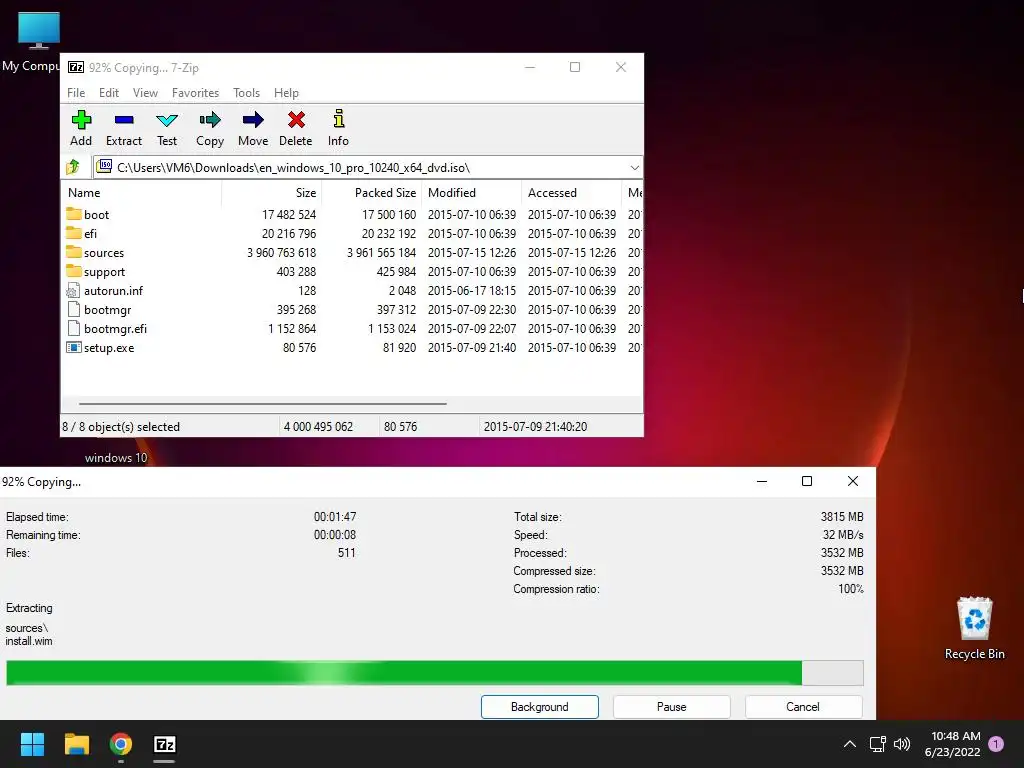The image size is (1024, 768).
Task: Click the red Delete toolbar icon
Action: 296,120
